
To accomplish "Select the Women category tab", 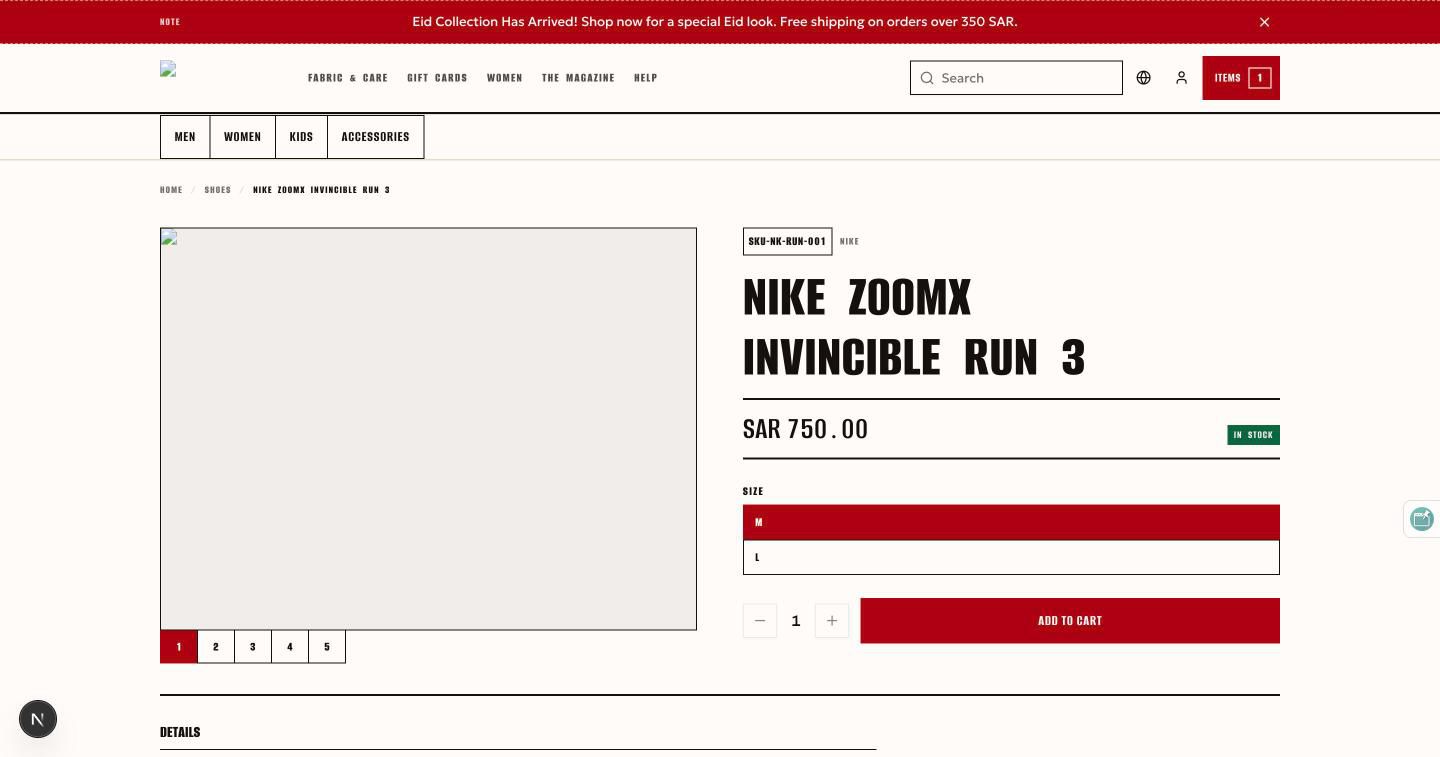I will click(242, 137).
